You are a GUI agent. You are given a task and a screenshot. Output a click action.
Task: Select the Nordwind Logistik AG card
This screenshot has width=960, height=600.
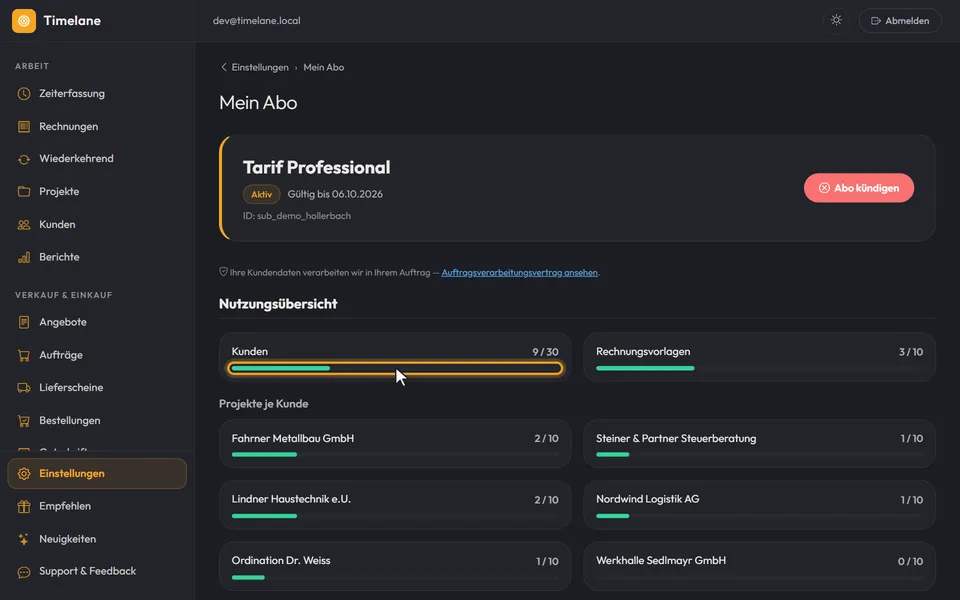tap(759, 505)
